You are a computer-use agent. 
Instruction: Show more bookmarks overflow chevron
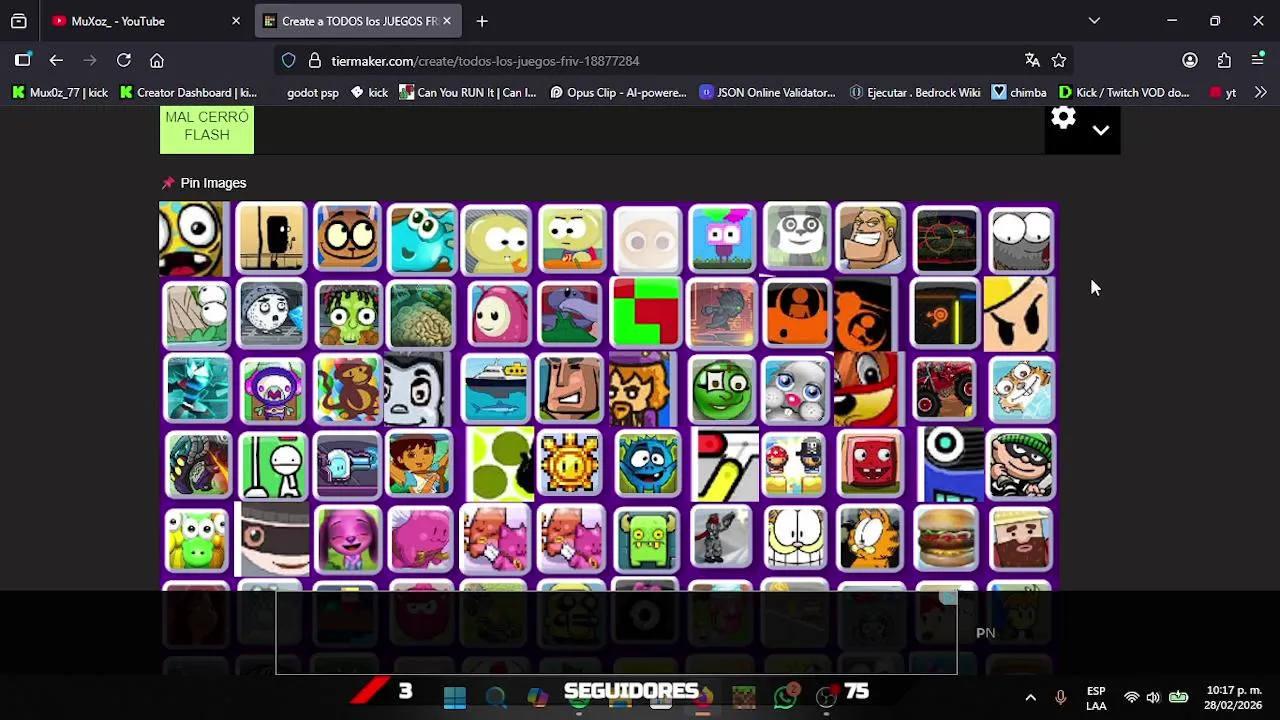(x=1260, y=92)
